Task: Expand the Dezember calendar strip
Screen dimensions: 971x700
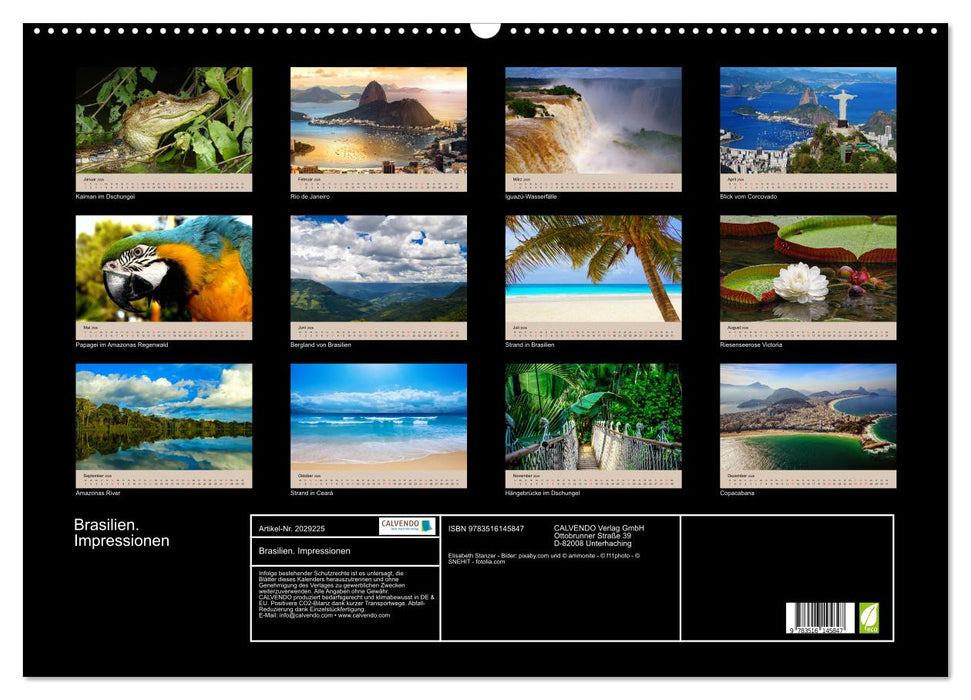Action: pyautogui.click(x=802, y=479)
